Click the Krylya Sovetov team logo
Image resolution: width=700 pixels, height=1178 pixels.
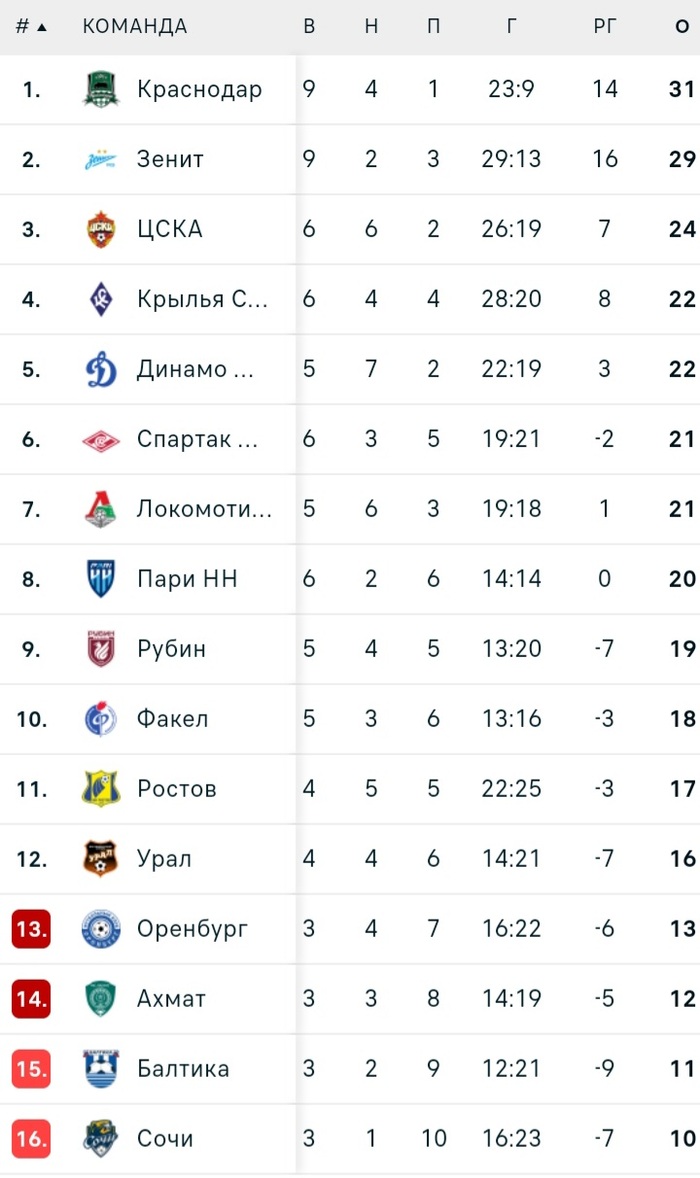(101, 299)
